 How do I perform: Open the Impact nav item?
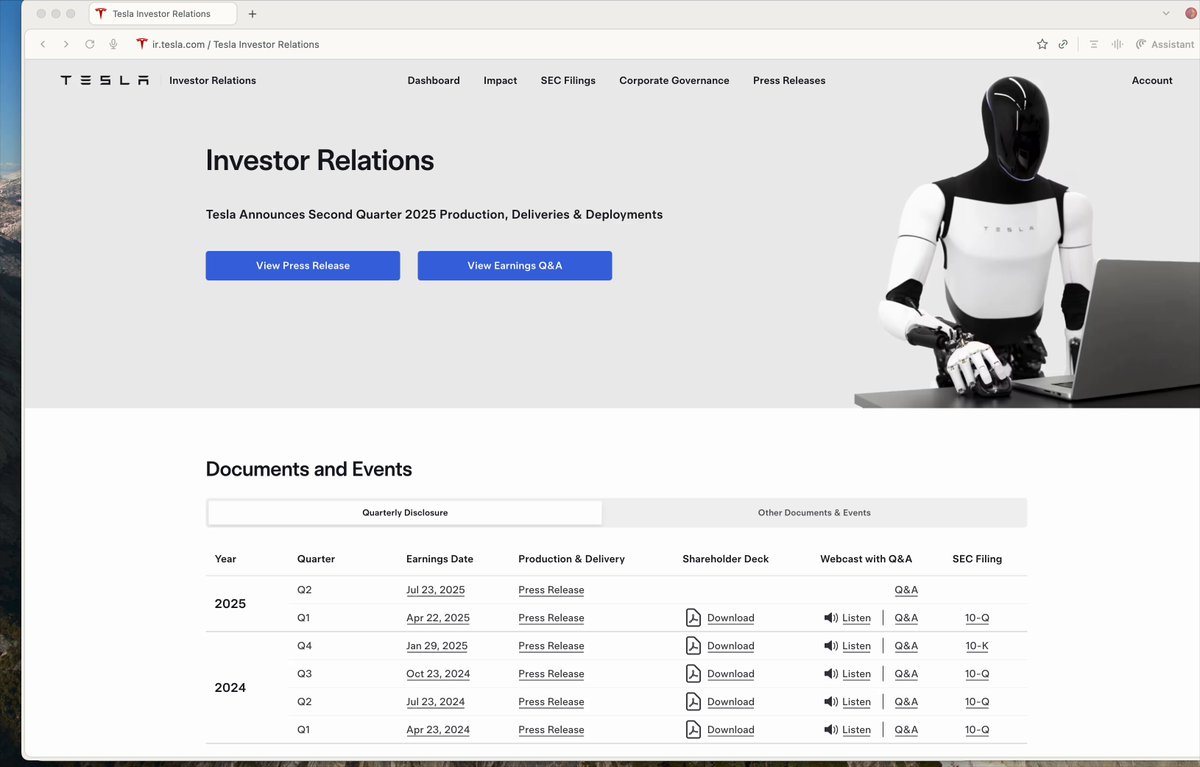[500, 80]
